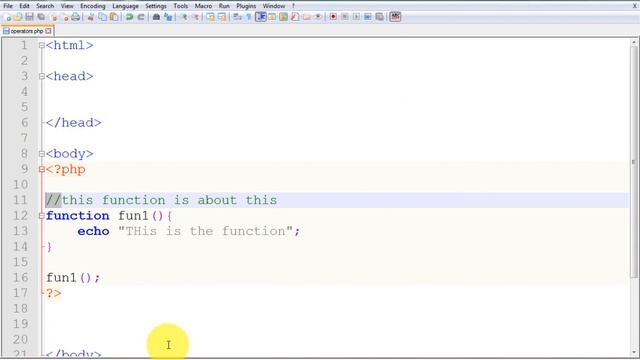Click the Close document toolbar icon
Viewport: 640px width, 360px height.
point(54,17)
